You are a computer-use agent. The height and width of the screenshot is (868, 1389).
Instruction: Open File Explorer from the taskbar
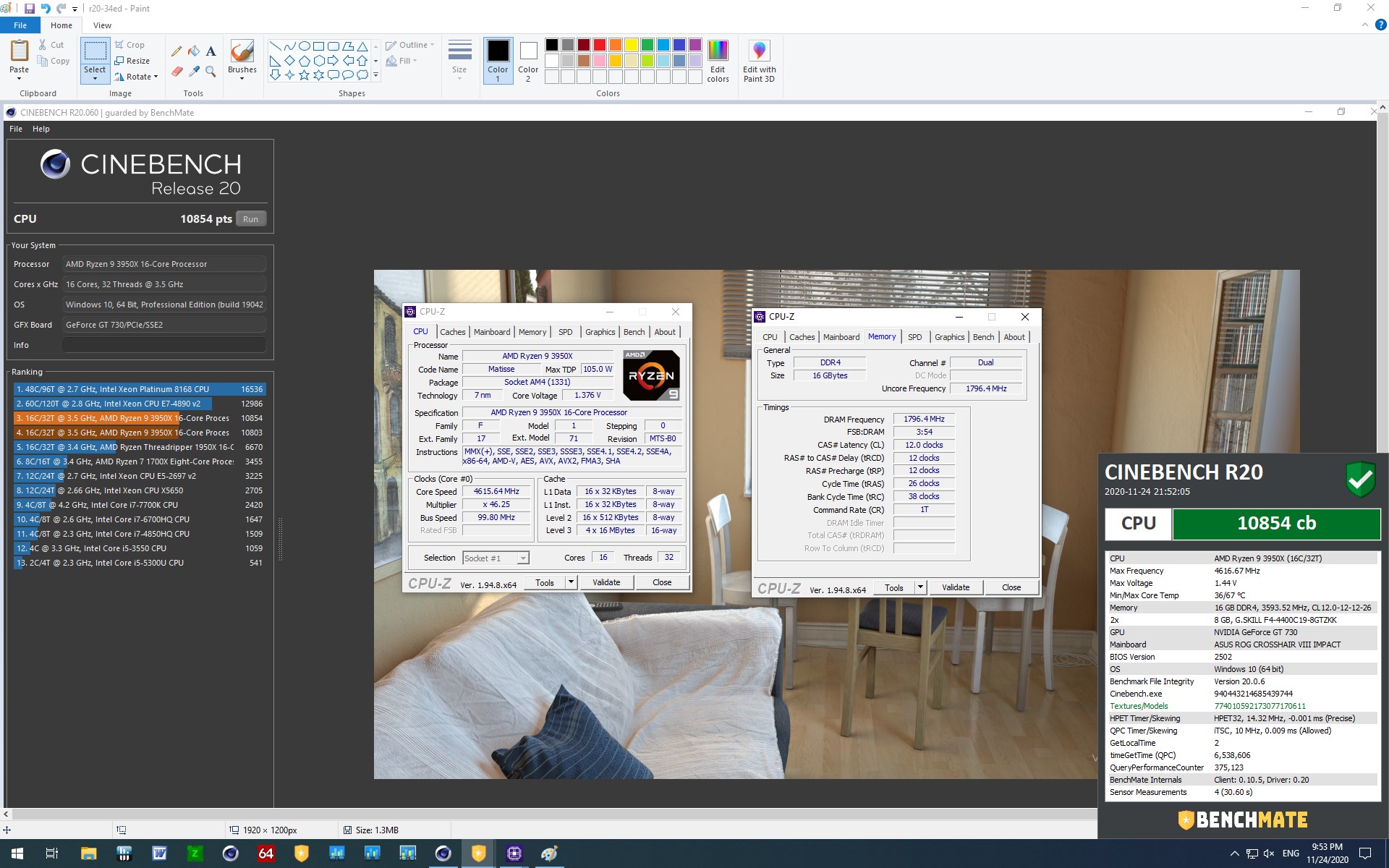click(x=88, y=854)
